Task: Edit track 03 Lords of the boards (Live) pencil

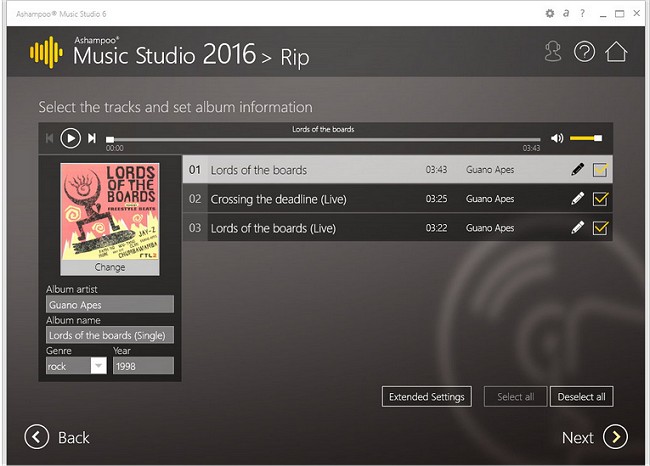Action: click(577, 228)
